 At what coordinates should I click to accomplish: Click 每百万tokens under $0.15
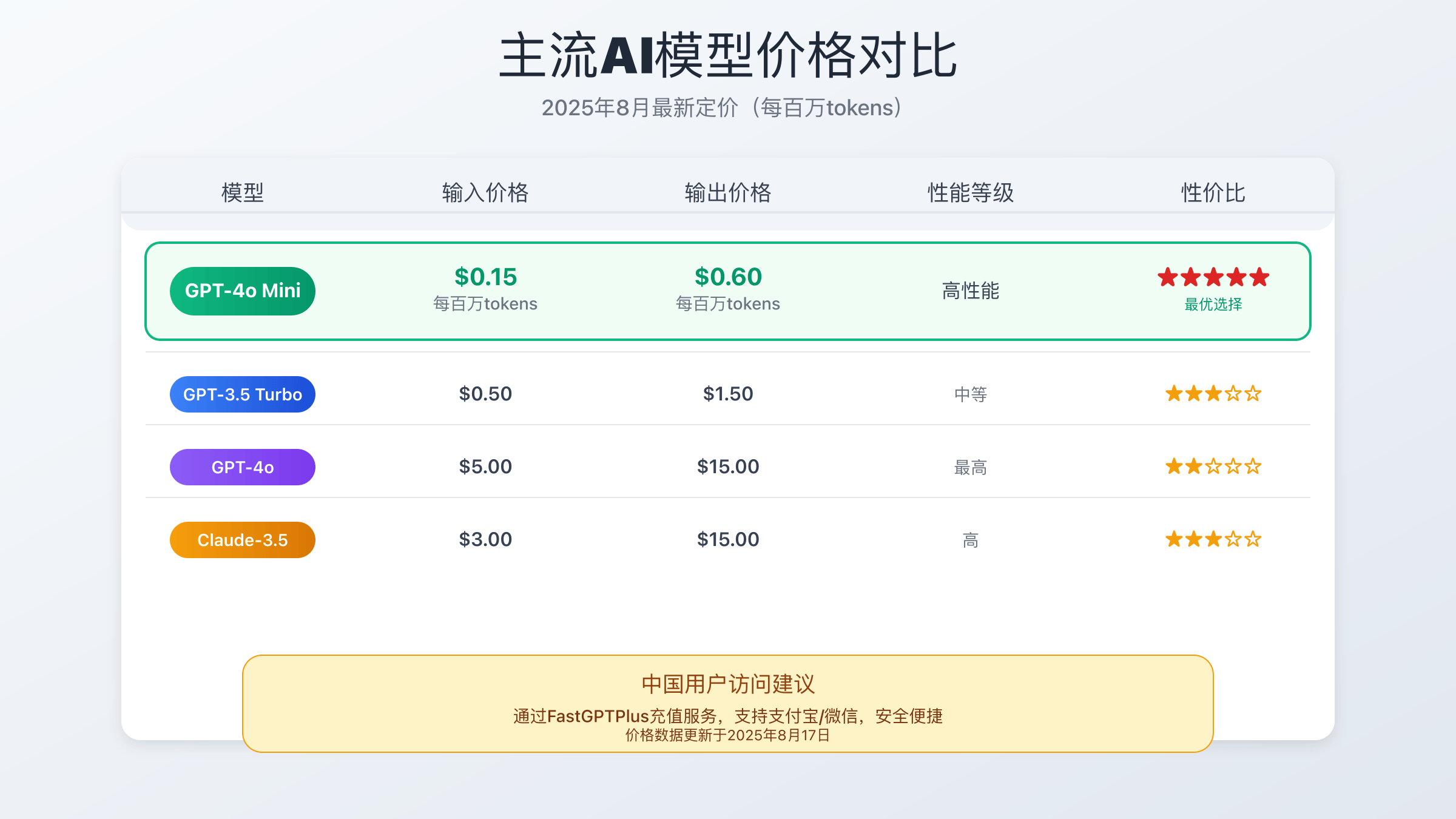pos(485,304)
